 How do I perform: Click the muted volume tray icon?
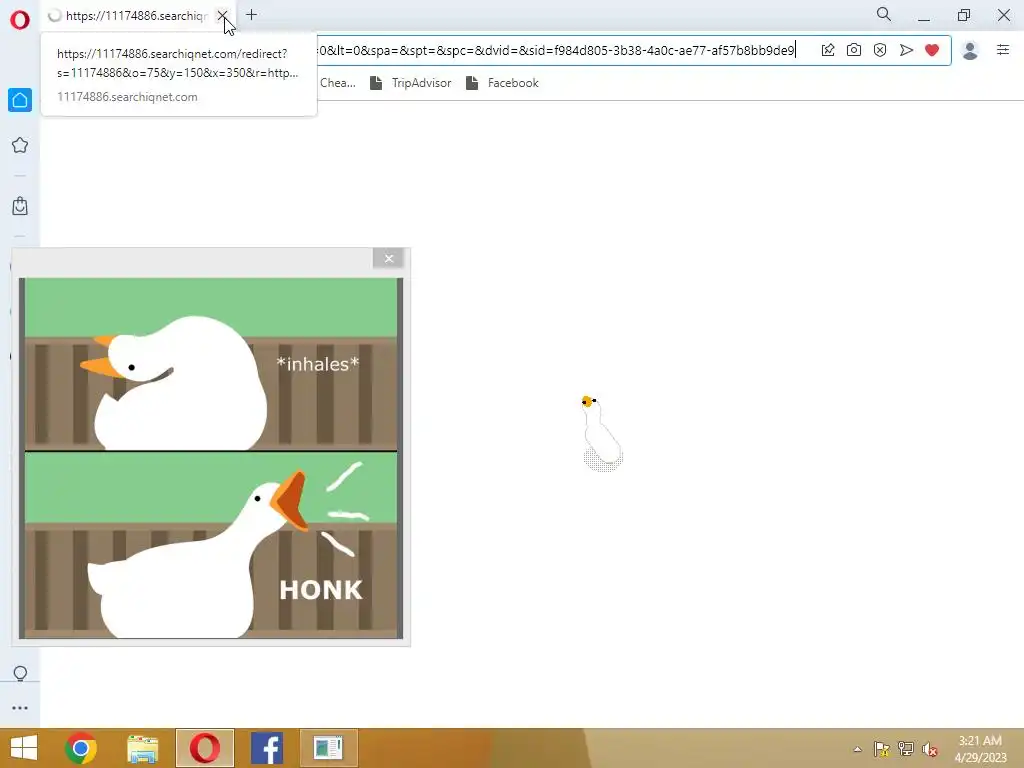tap(930, 749)
